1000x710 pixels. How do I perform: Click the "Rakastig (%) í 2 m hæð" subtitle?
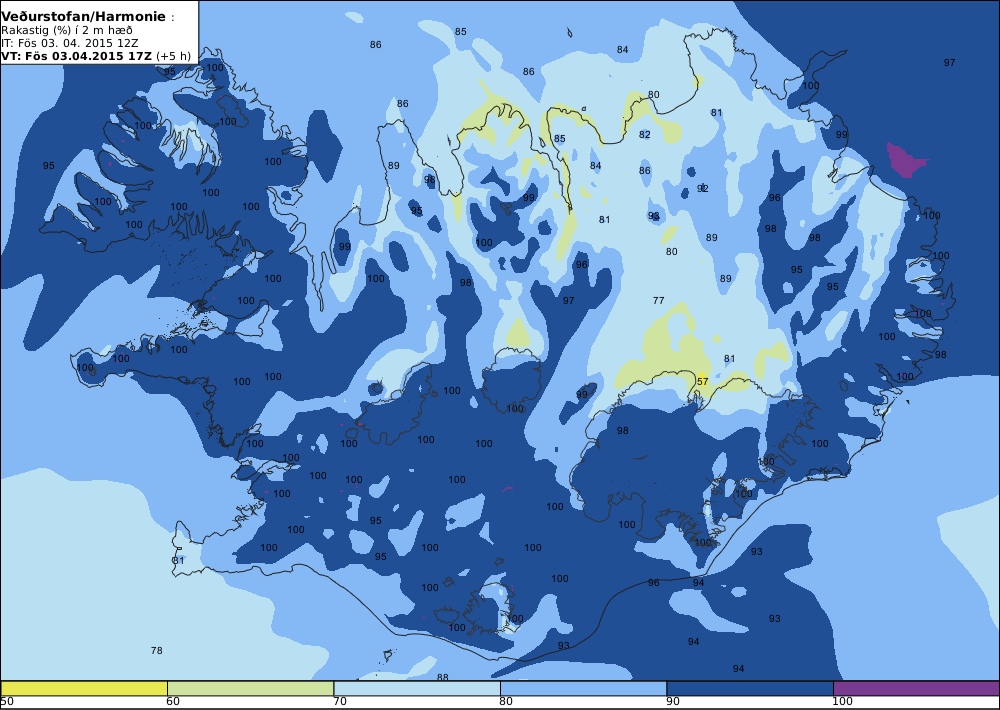[66, 31]
